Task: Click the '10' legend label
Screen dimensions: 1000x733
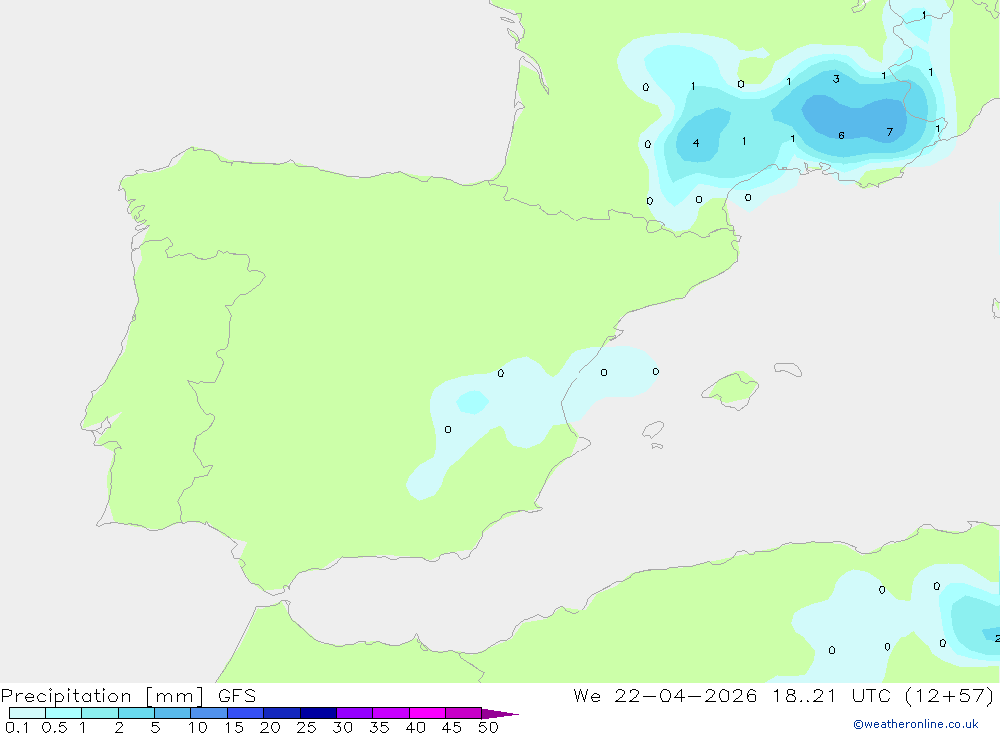Action: (x=197, y=727)
